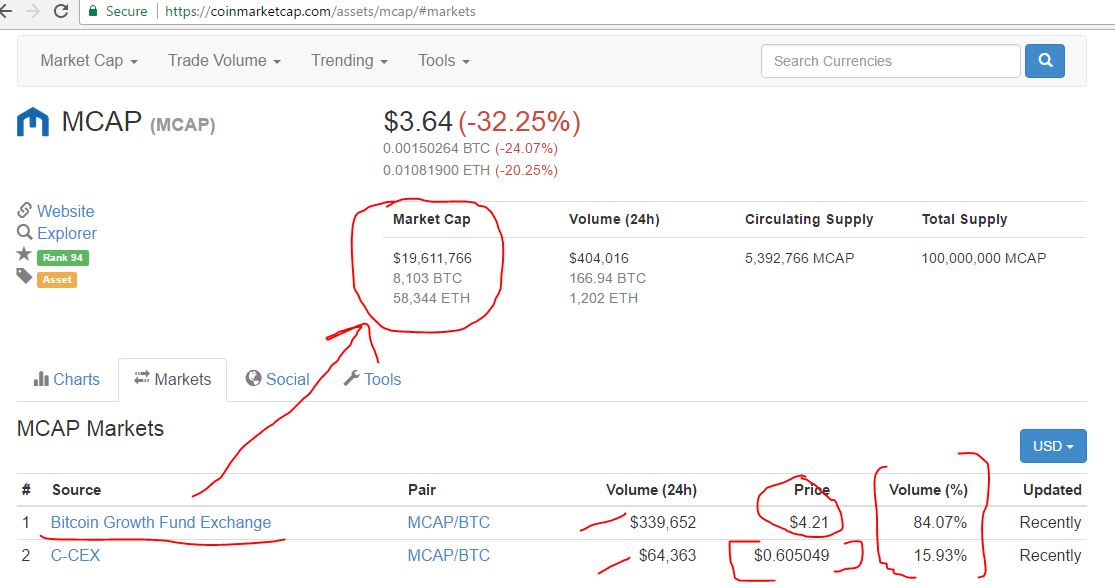Open the USD currency dropdown
The height and width of the screenshot is (588, 1115).
tap(1053, 446)
